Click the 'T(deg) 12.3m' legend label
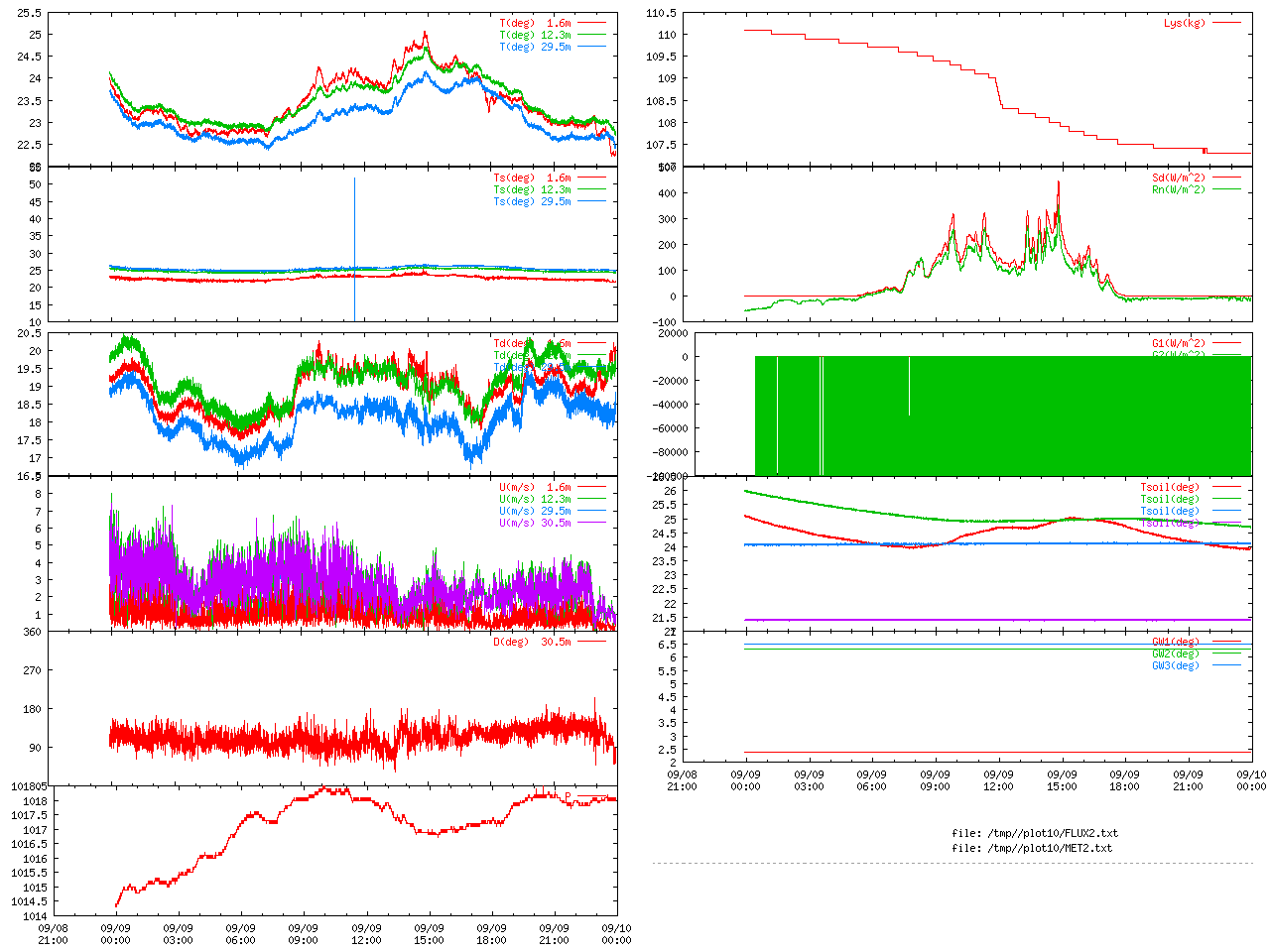The width and height of the screenshot is (1270, 952). pos(536,35)
